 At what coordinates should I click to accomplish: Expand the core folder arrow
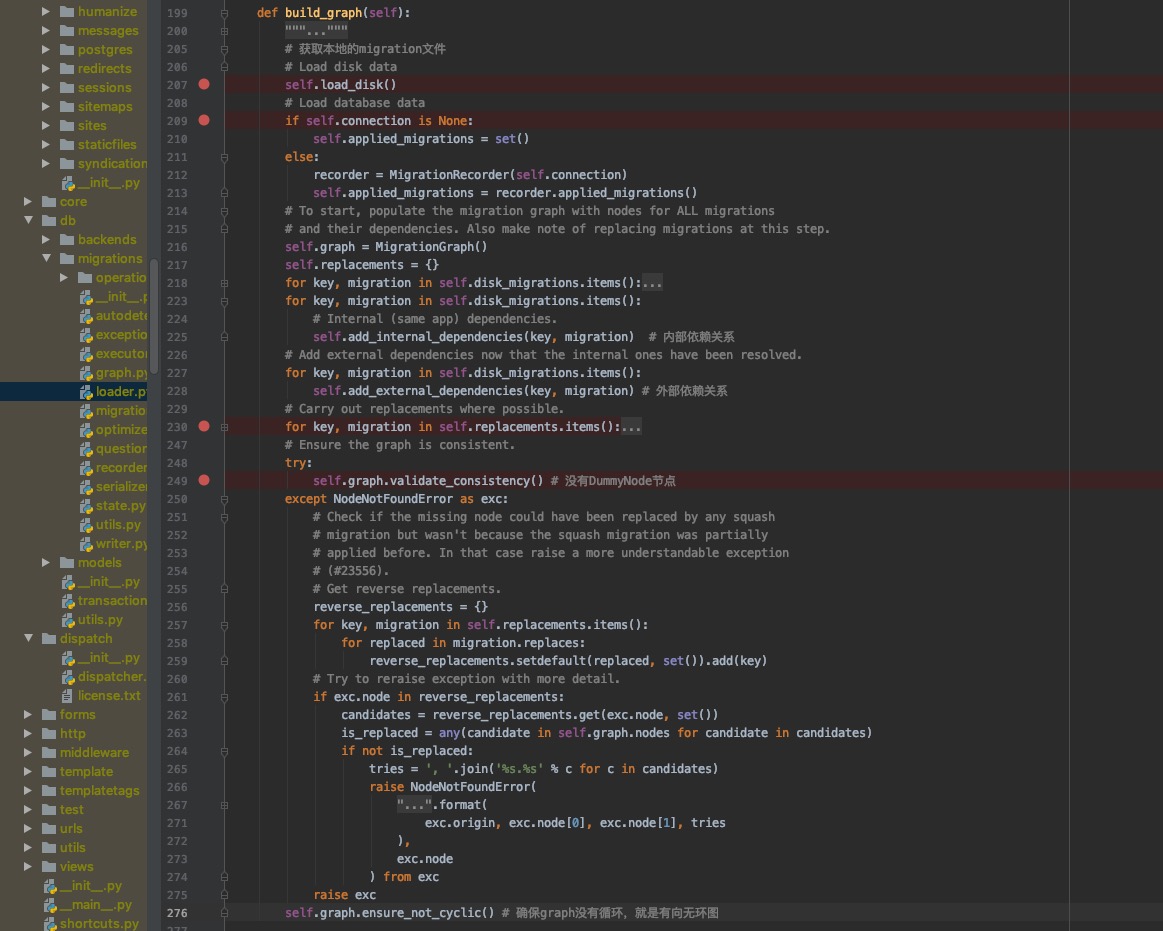[x=28, y=202]
